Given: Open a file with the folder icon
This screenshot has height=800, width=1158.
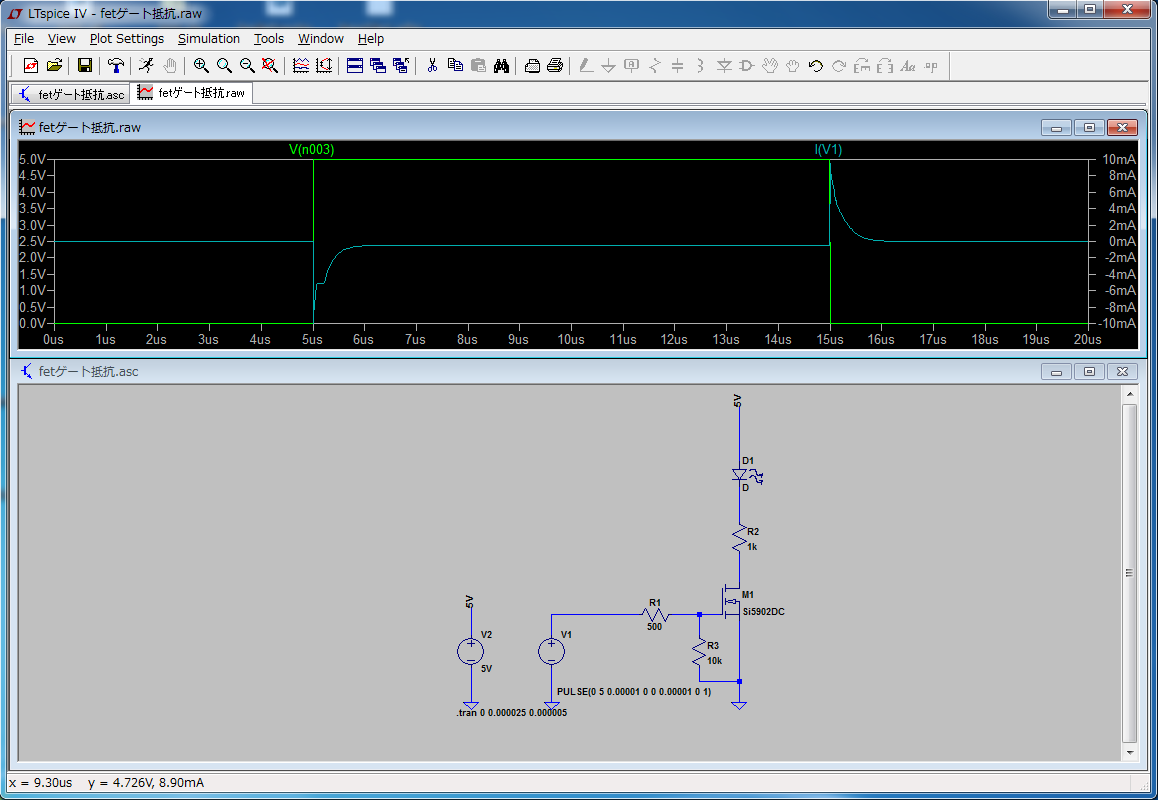Looking at the screenshot, I should coord(54,66).
